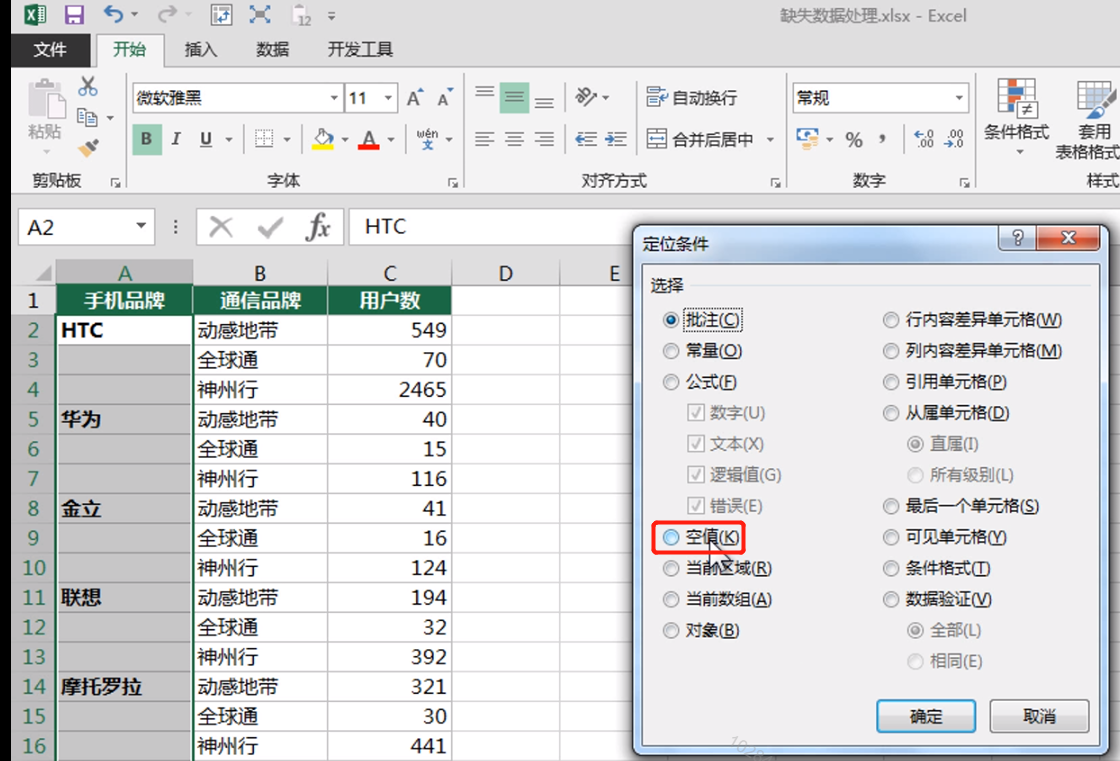Open the font size dropdown
Viewport: 1120px width, 761px height.
[388, 98]
